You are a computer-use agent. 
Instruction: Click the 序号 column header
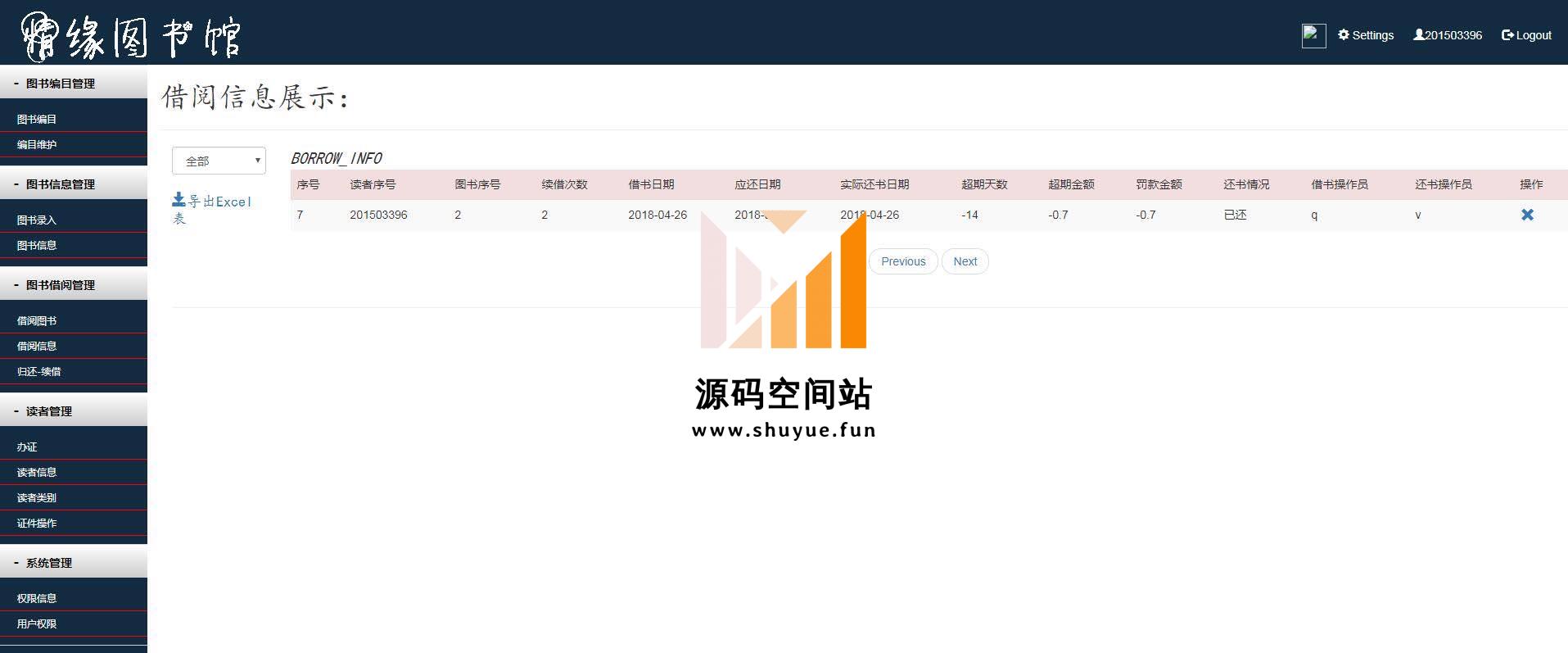coord(308,184)
